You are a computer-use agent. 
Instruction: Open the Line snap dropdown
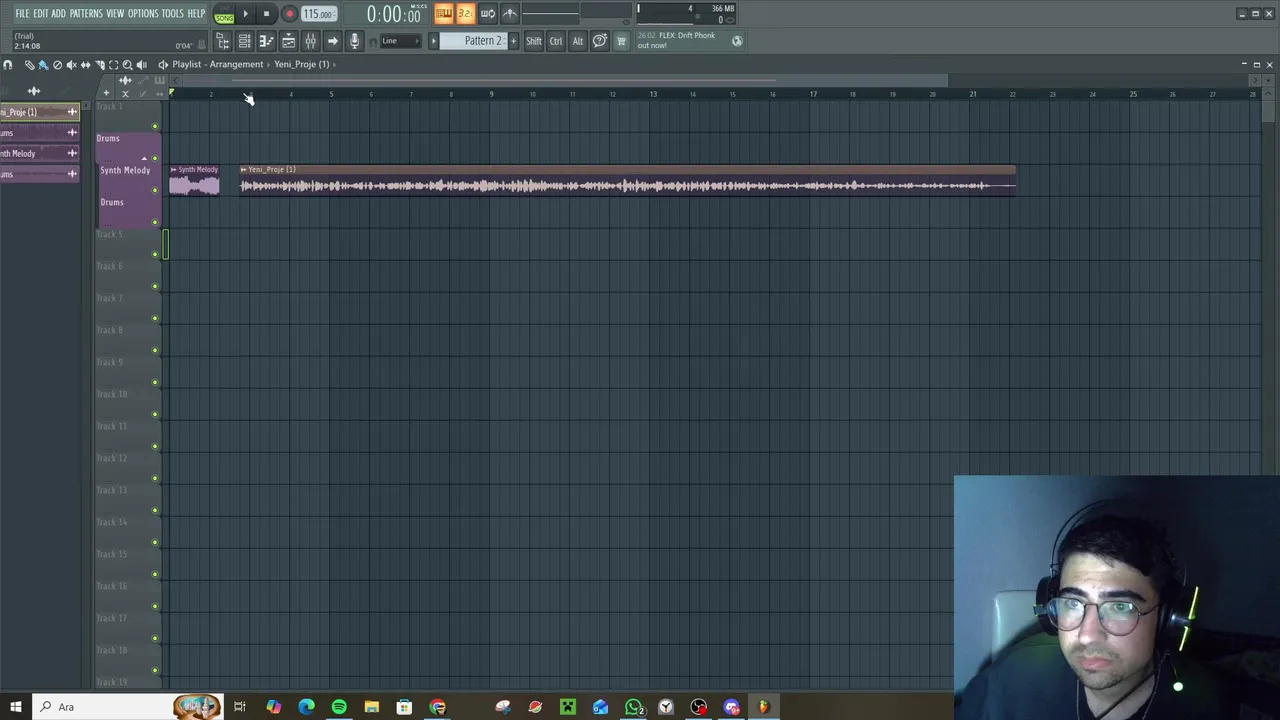(401, 41)
